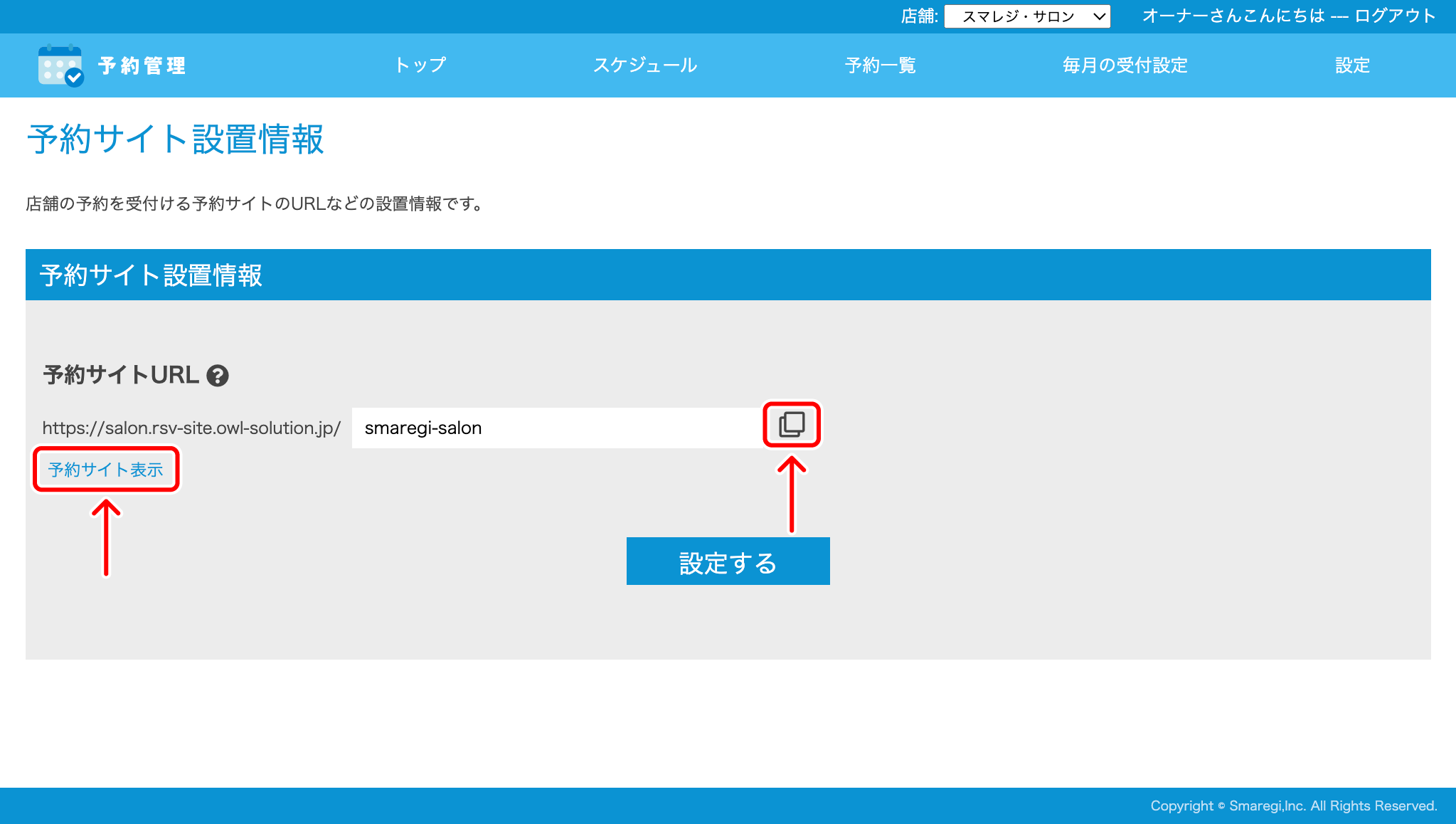Open the 予約サイト表示 link
The image size is (1456, 824).
tap(105, 470)
